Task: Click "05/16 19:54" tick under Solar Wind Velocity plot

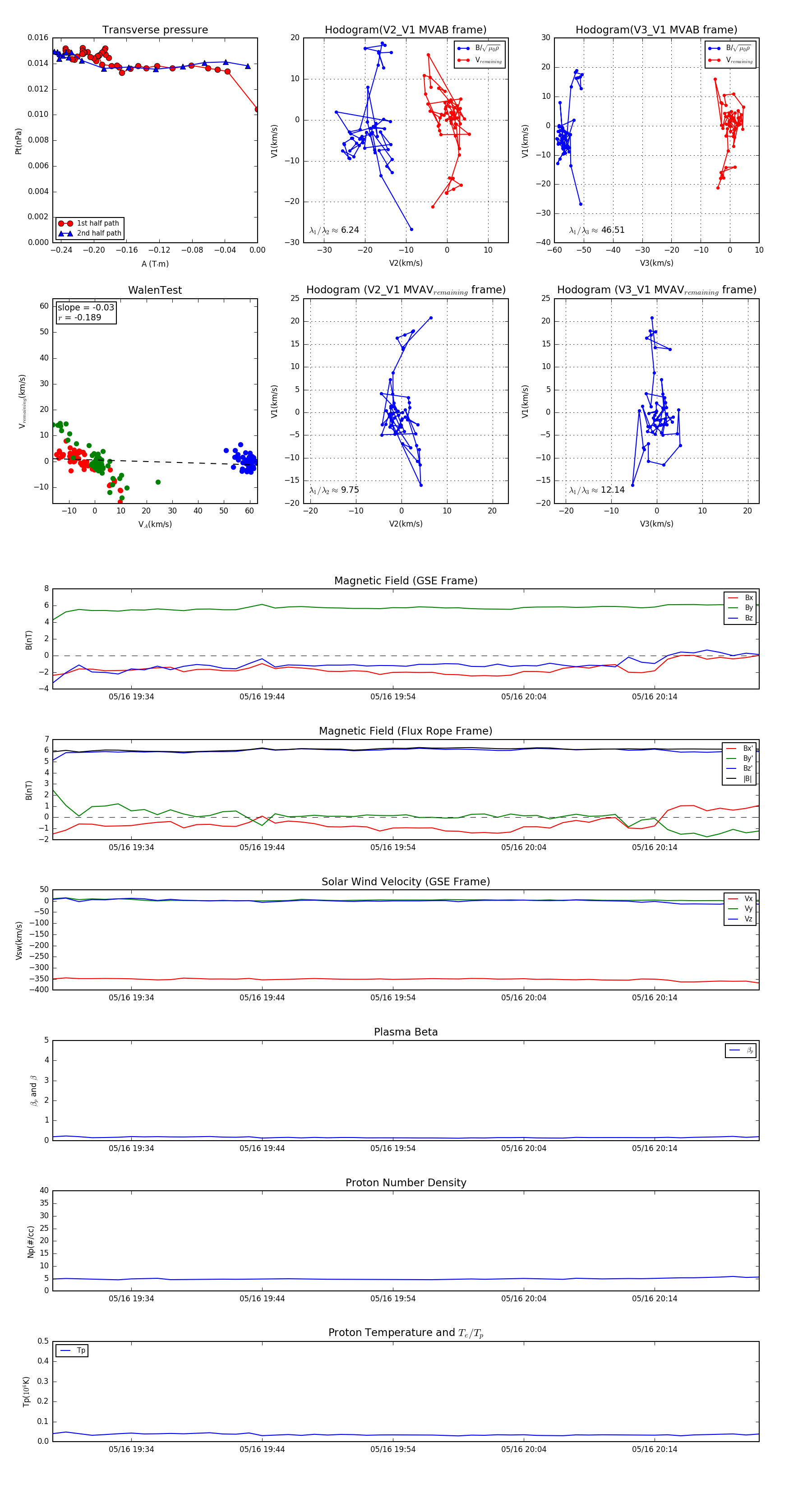Action: (393, 998)
